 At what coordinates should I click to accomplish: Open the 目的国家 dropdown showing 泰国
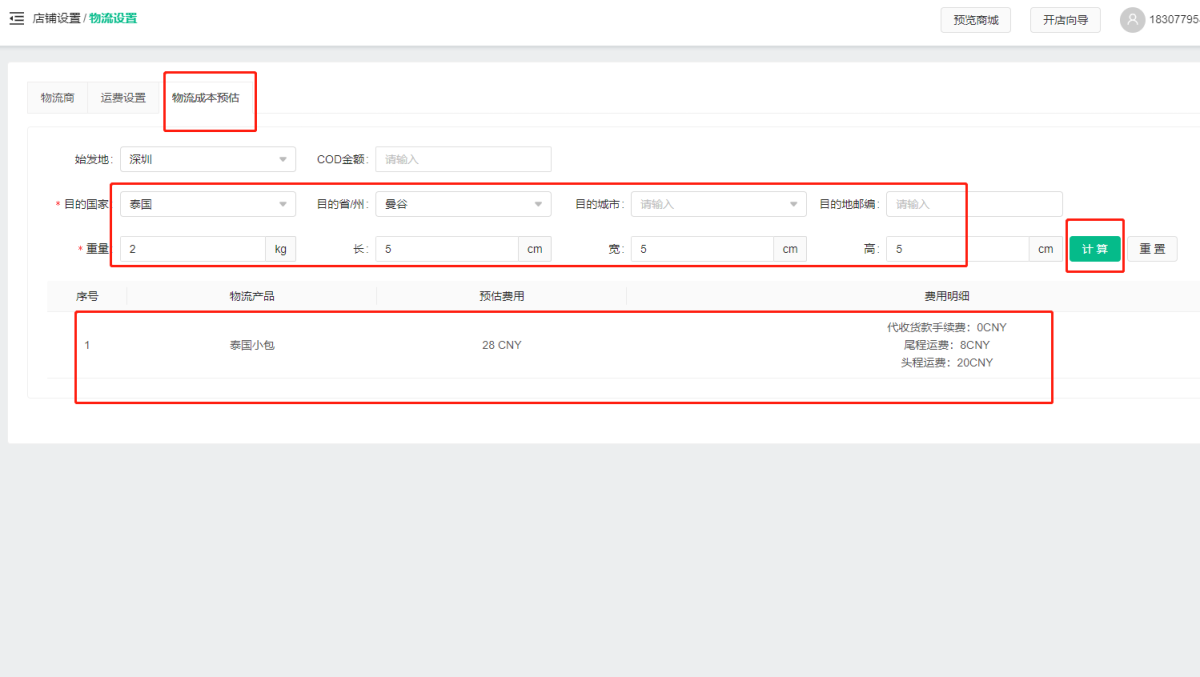[x=208, y=204]
